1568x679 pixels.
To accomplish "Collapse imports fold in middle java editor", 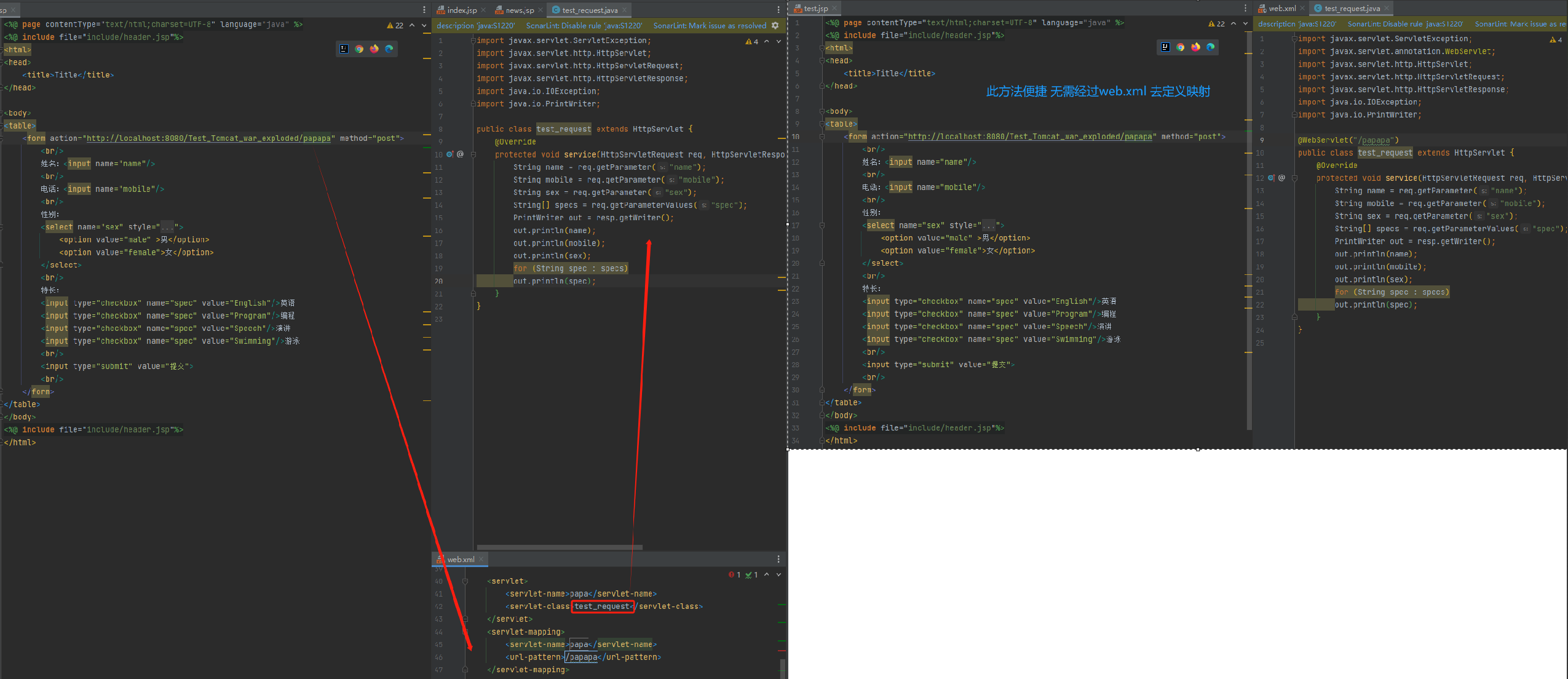I will pyautogui.click(x=473, y=41).
